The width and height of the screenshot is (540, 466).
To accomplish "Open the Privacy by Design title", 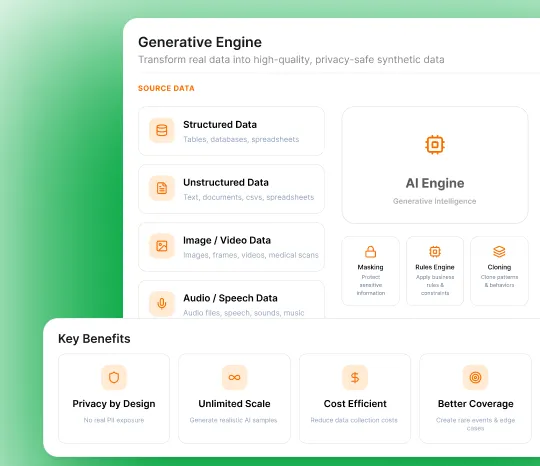I will tap(114, 404).
